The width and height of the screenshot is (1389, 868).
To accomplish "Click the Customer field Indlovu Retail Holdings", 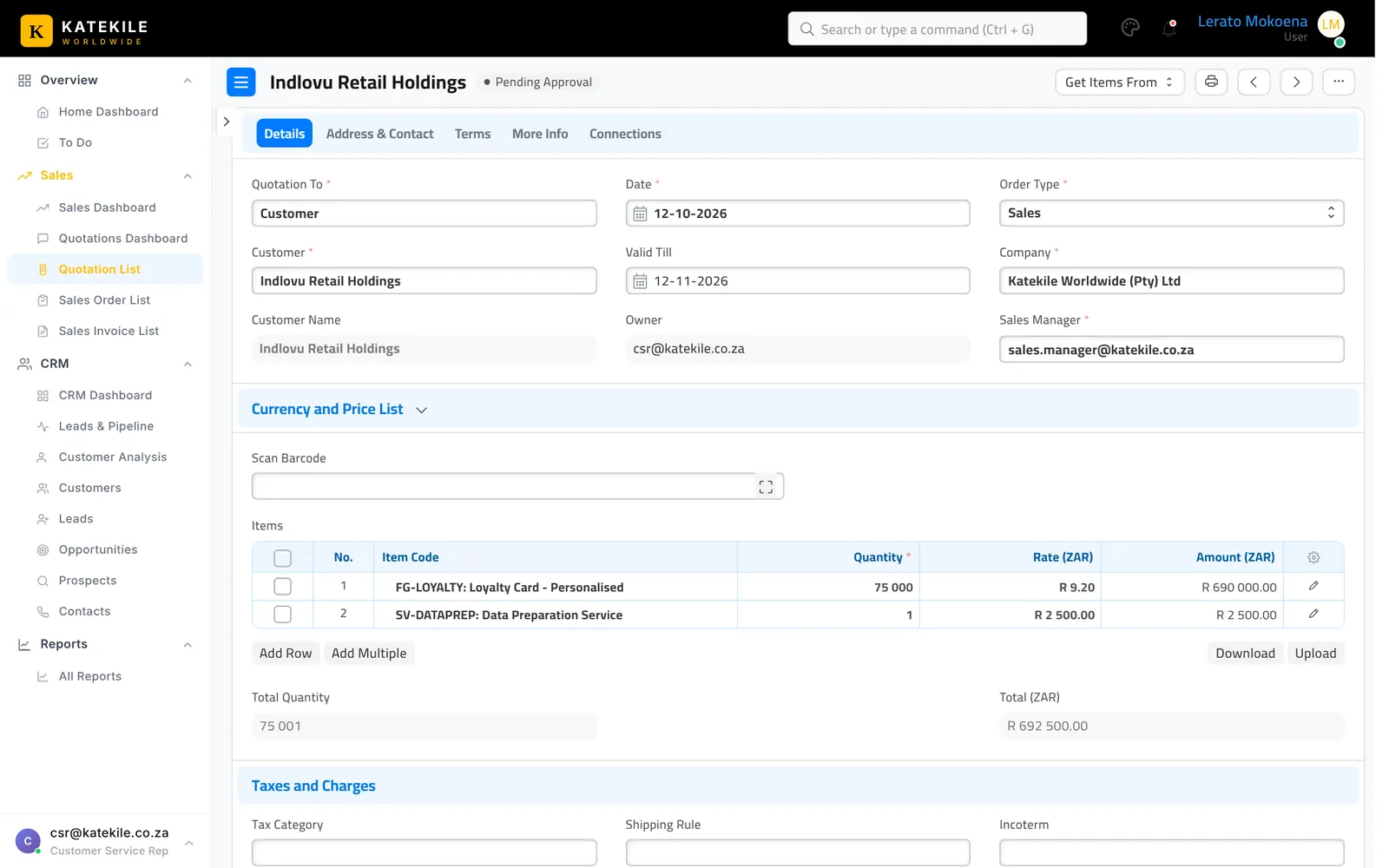I will click(424, 281).
